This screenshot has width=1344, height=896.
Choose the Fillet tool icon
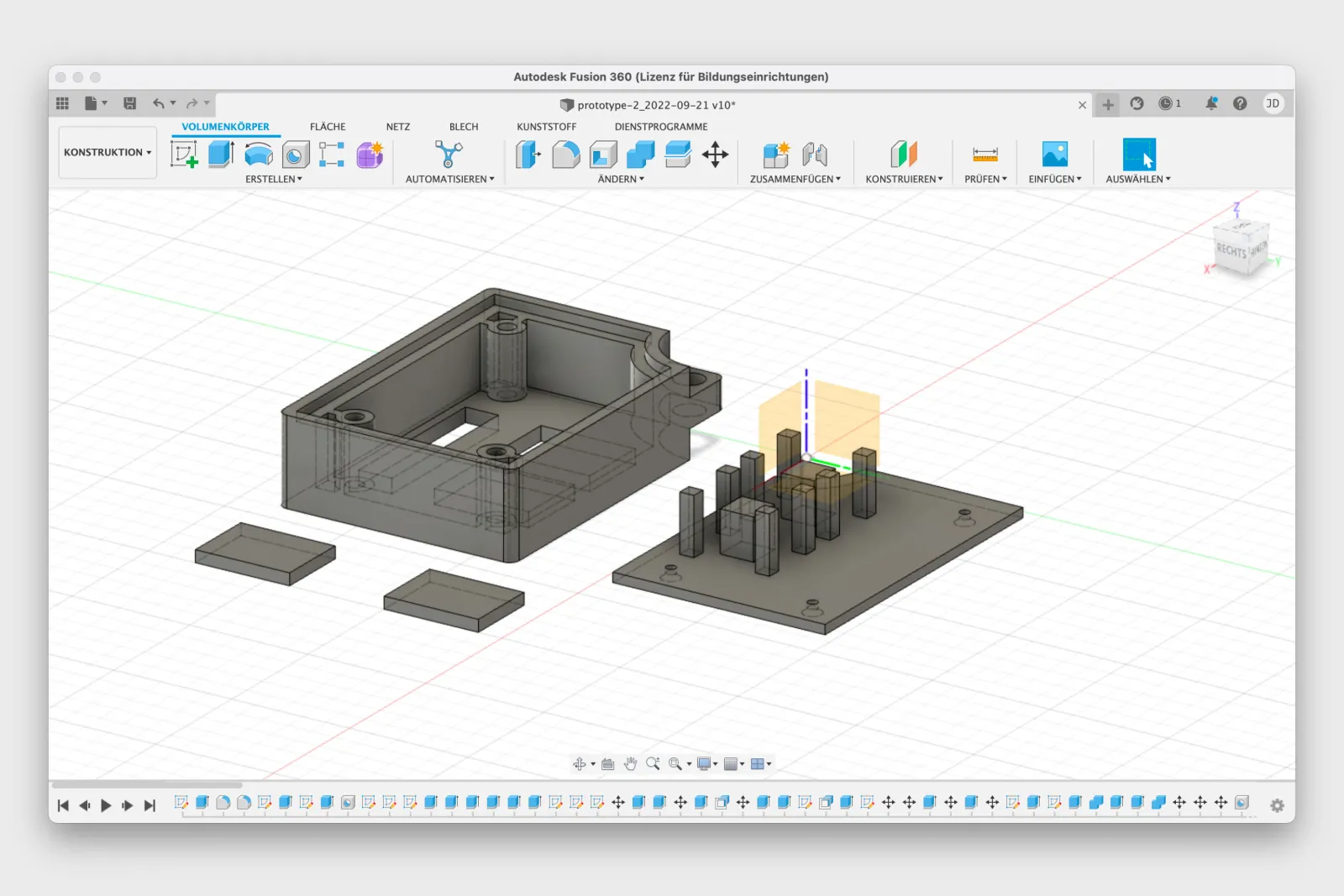click(565, 155)
